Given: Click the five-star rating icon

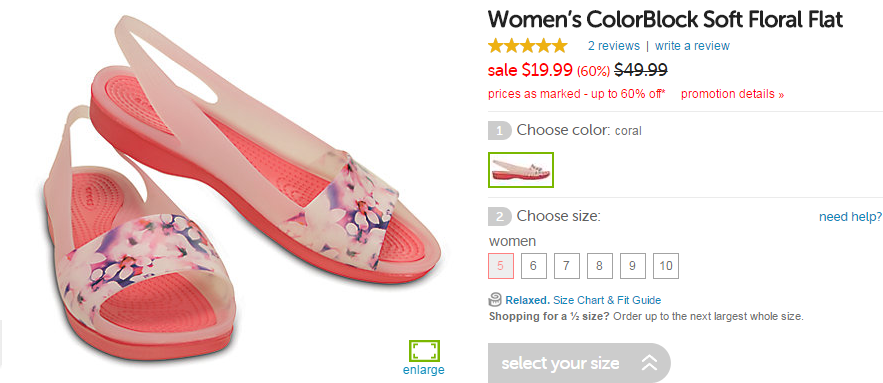Looking at the screenshot, I should [x=528, y=46].
